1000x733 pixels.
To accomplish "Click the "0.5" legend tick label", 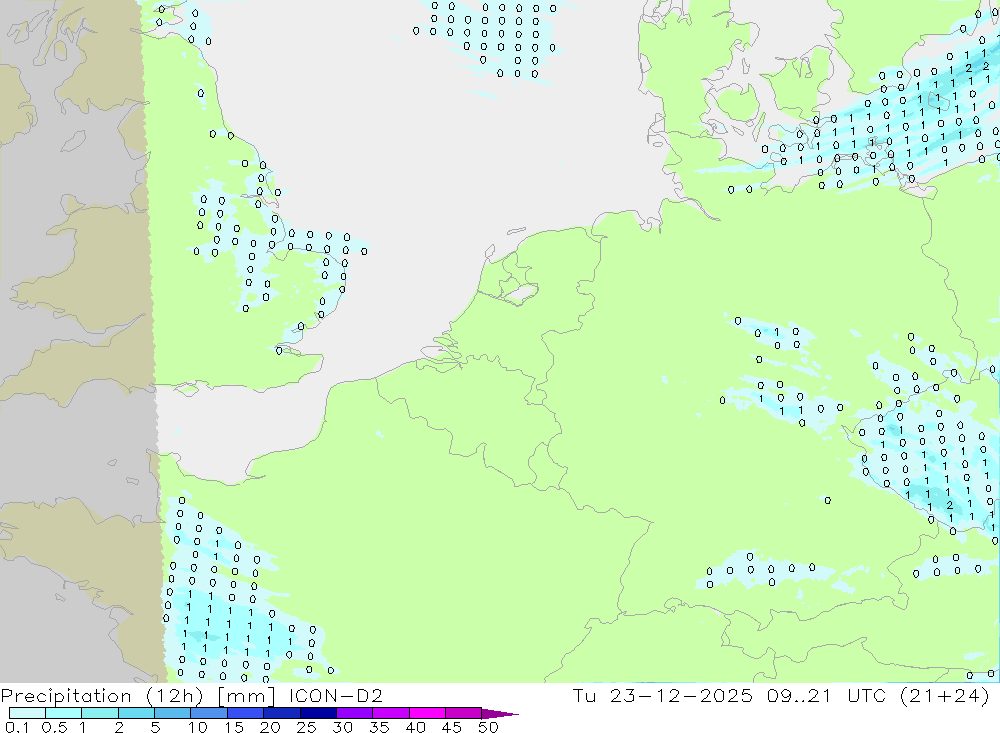I will 54,727.
